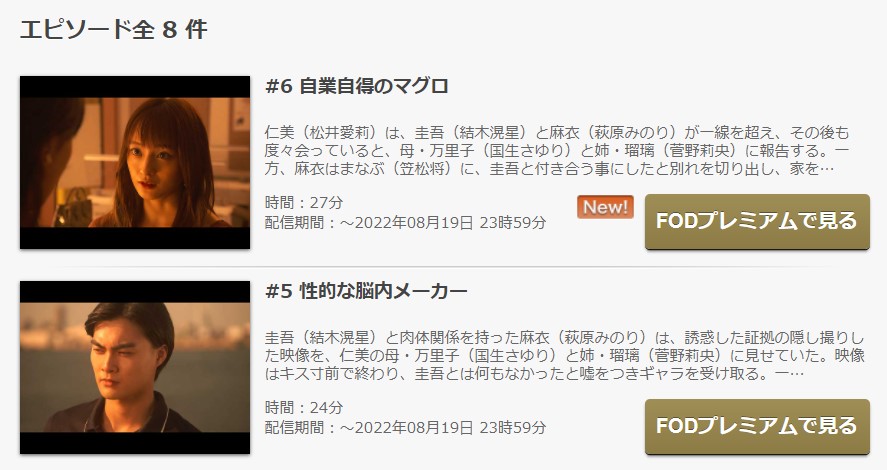
Task: Click the 時間：24分 duration label
Action: (304, 407)
